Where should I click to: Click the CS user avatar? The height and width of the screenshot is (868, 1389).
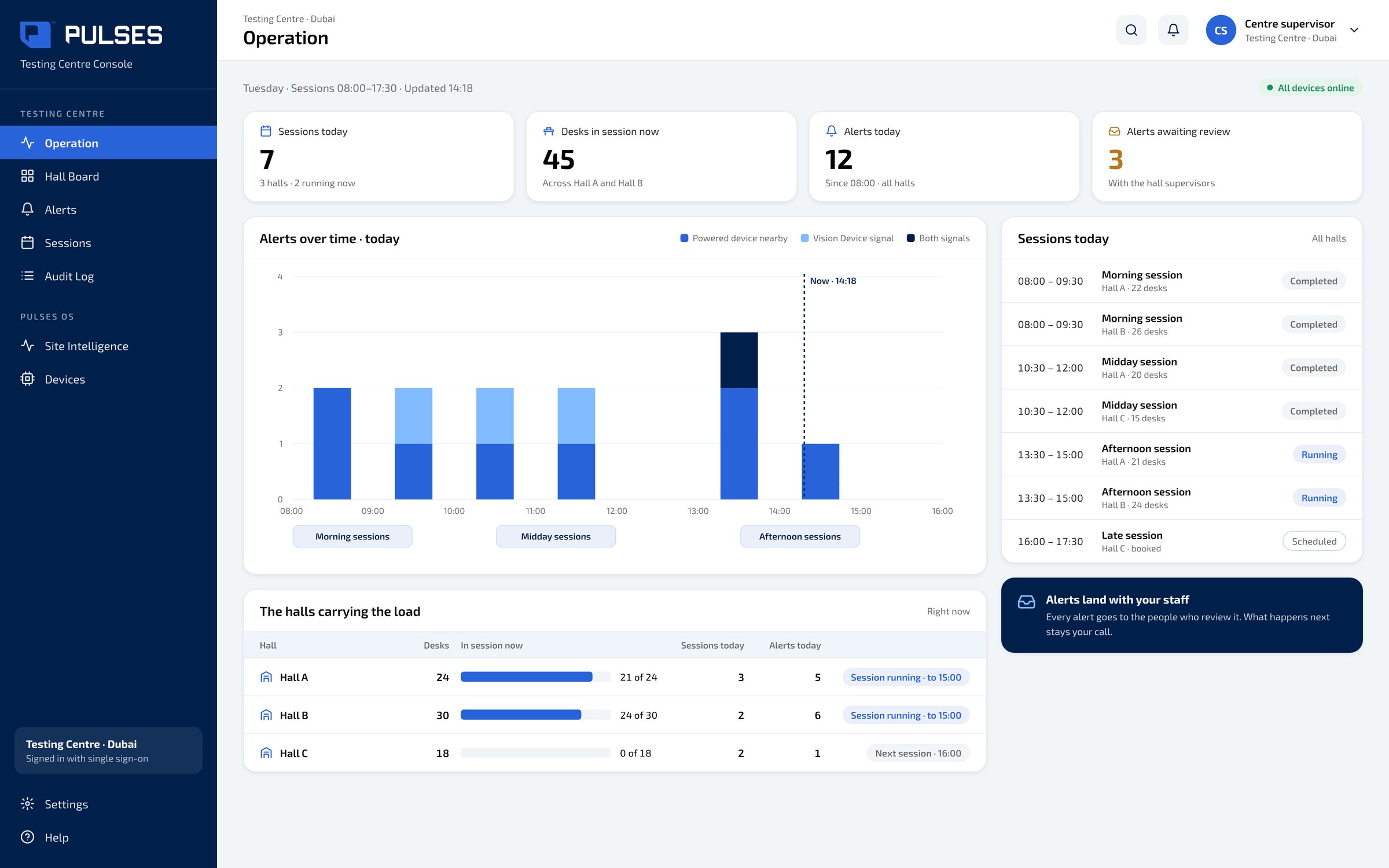pyautogui.click(x=1221, y=30)
